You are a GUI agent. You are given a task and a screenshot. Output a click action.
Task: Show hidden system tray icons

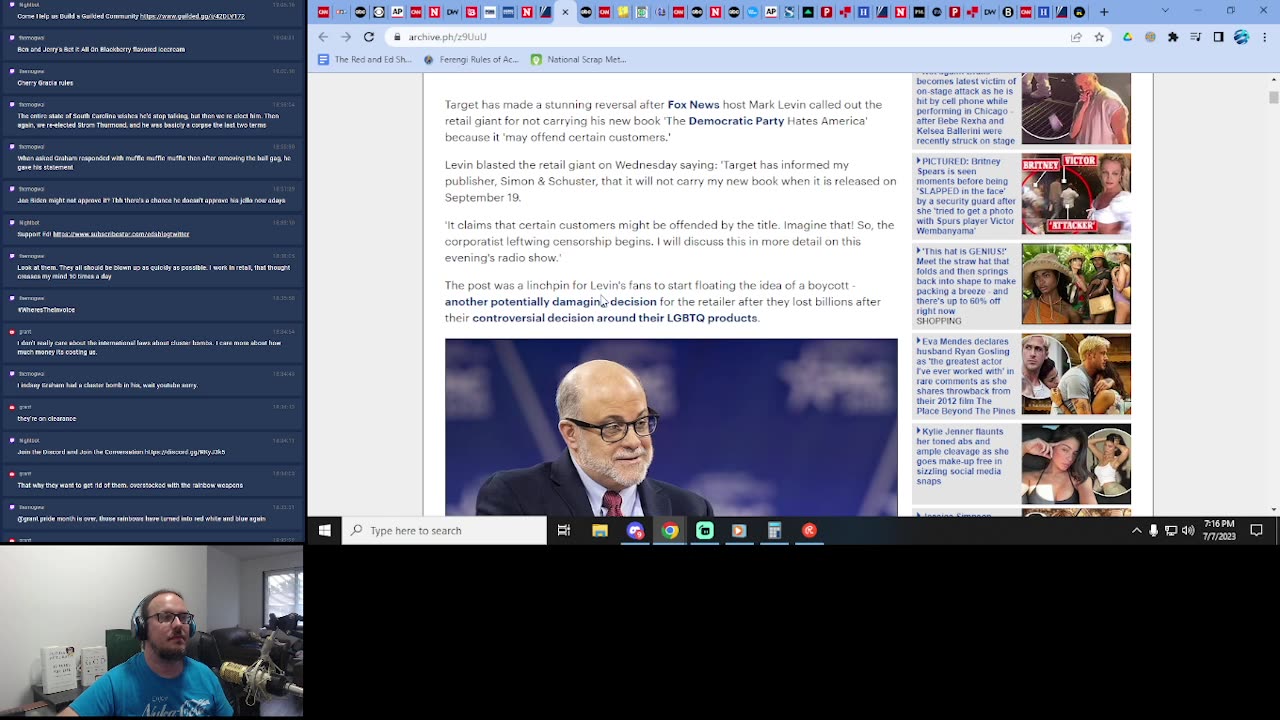point(1136,531)
